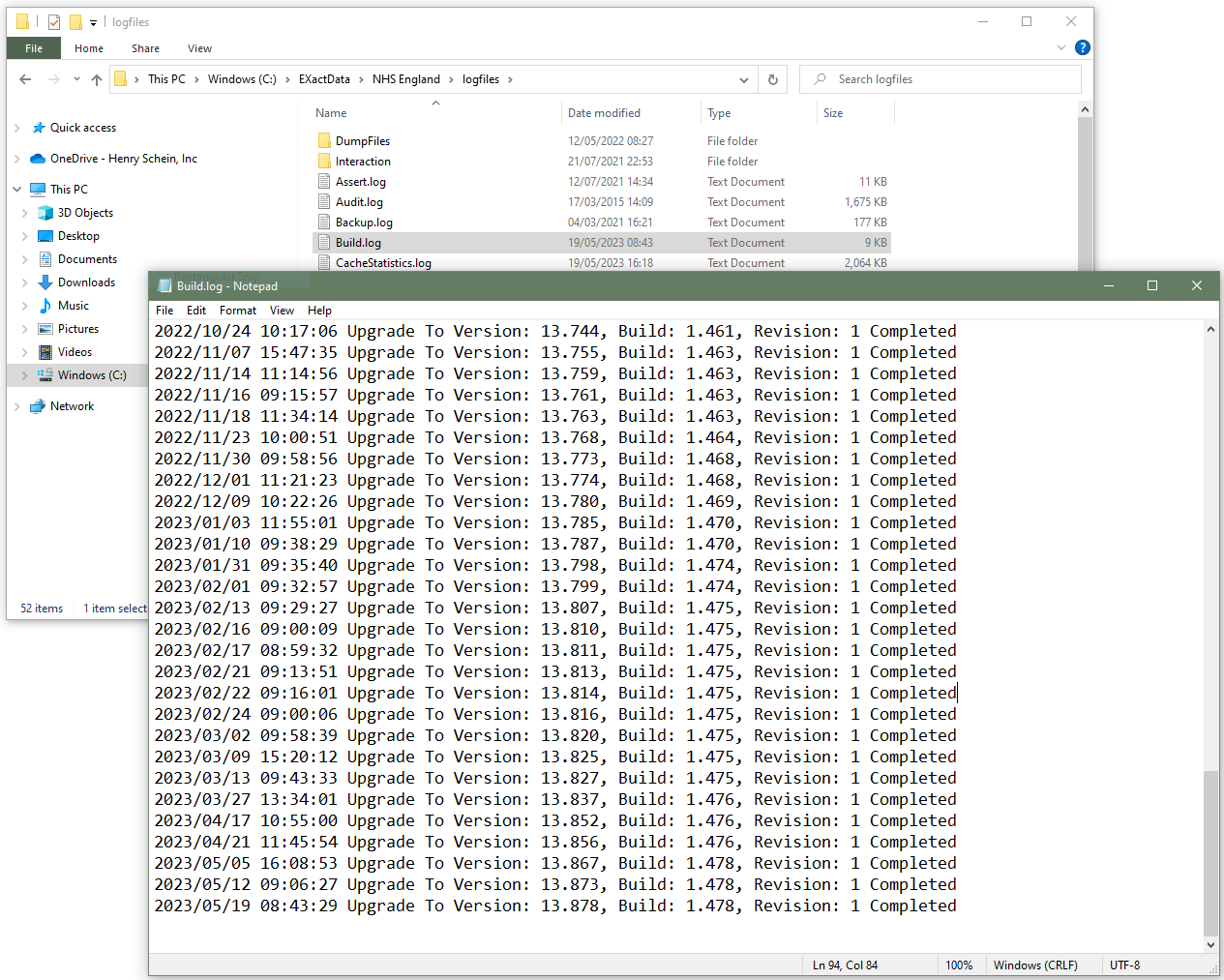This screenshot has width=1224, height=980.
Task: Click the Explorer back arrow
Action: (x=25, y=79)
